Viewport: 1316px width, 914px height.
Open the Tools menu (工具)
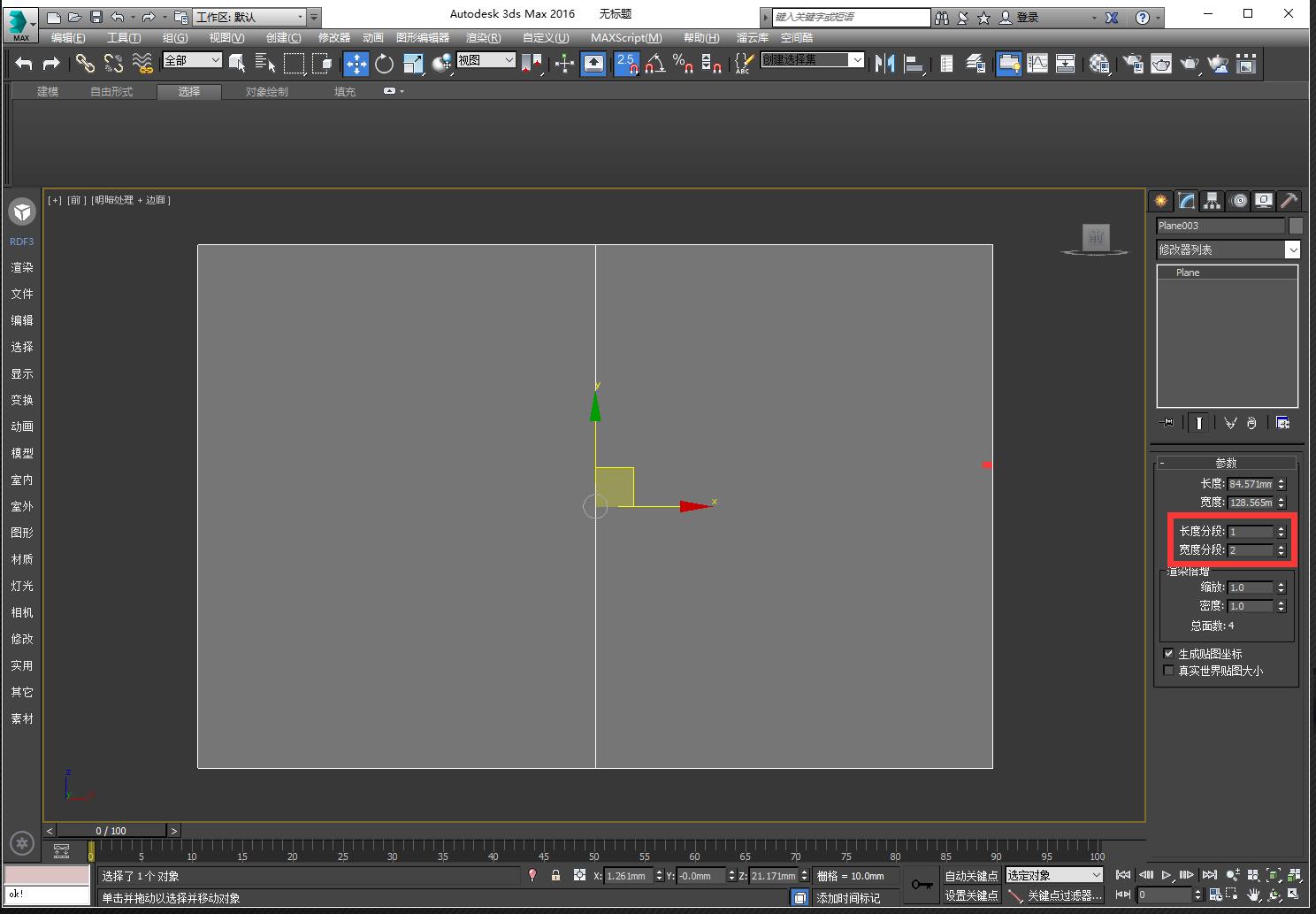[124, 38]
